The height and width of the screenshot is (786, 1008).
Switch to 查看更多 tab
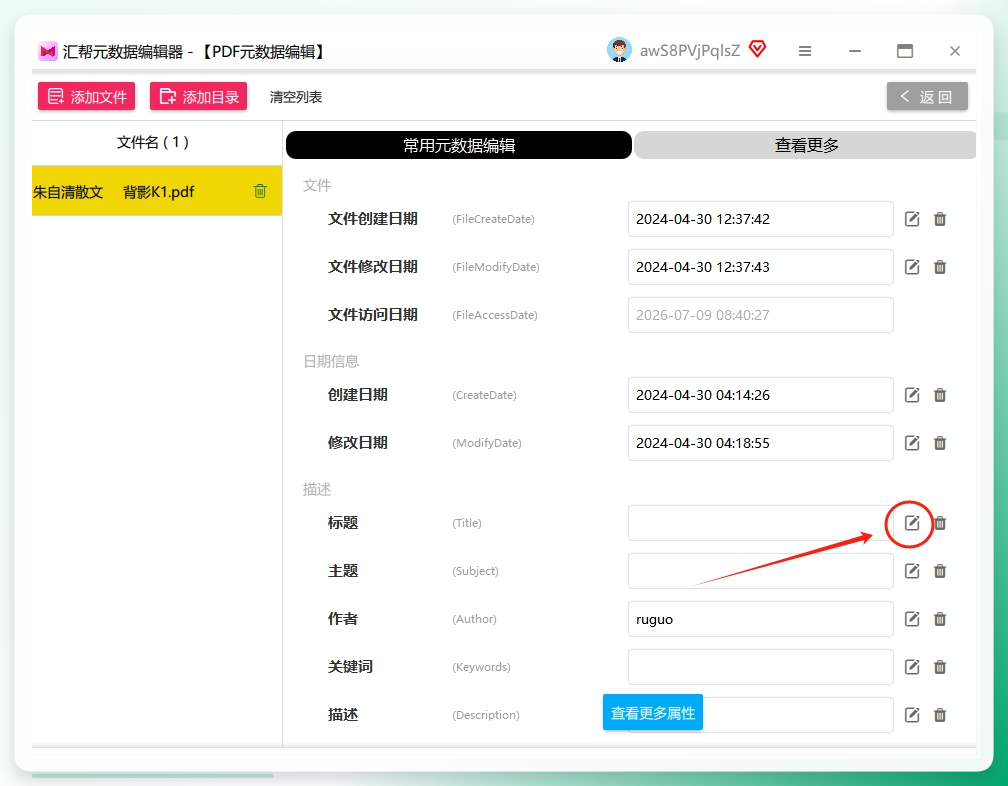pyautogui.click(x=805, y=145)
